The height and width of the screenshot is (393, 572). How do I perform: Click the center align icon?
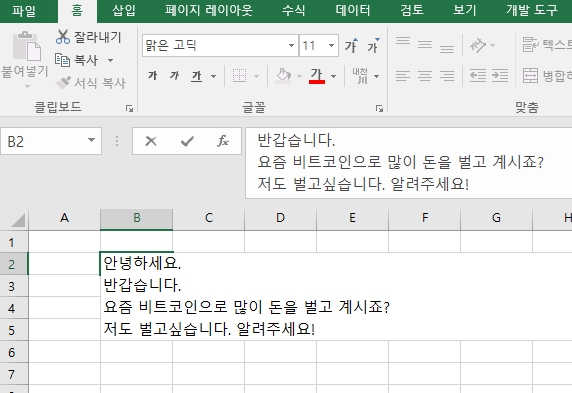point(425,76)
